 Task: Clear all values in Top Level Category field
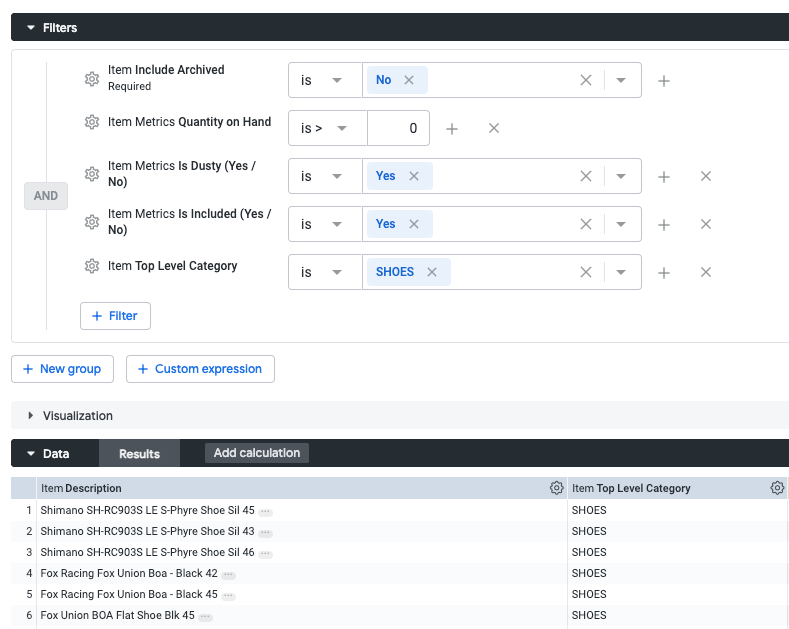click(586, 272)
